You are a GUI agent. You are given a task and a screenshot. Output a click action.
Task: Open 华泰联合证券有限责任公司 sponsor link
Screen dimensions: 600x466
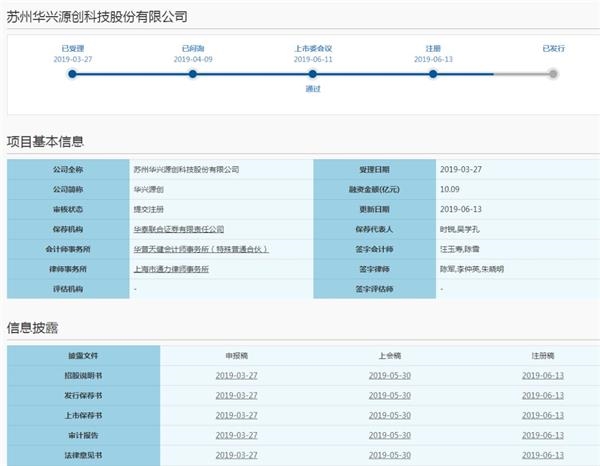pyautogui.click(x=179, y=229)
